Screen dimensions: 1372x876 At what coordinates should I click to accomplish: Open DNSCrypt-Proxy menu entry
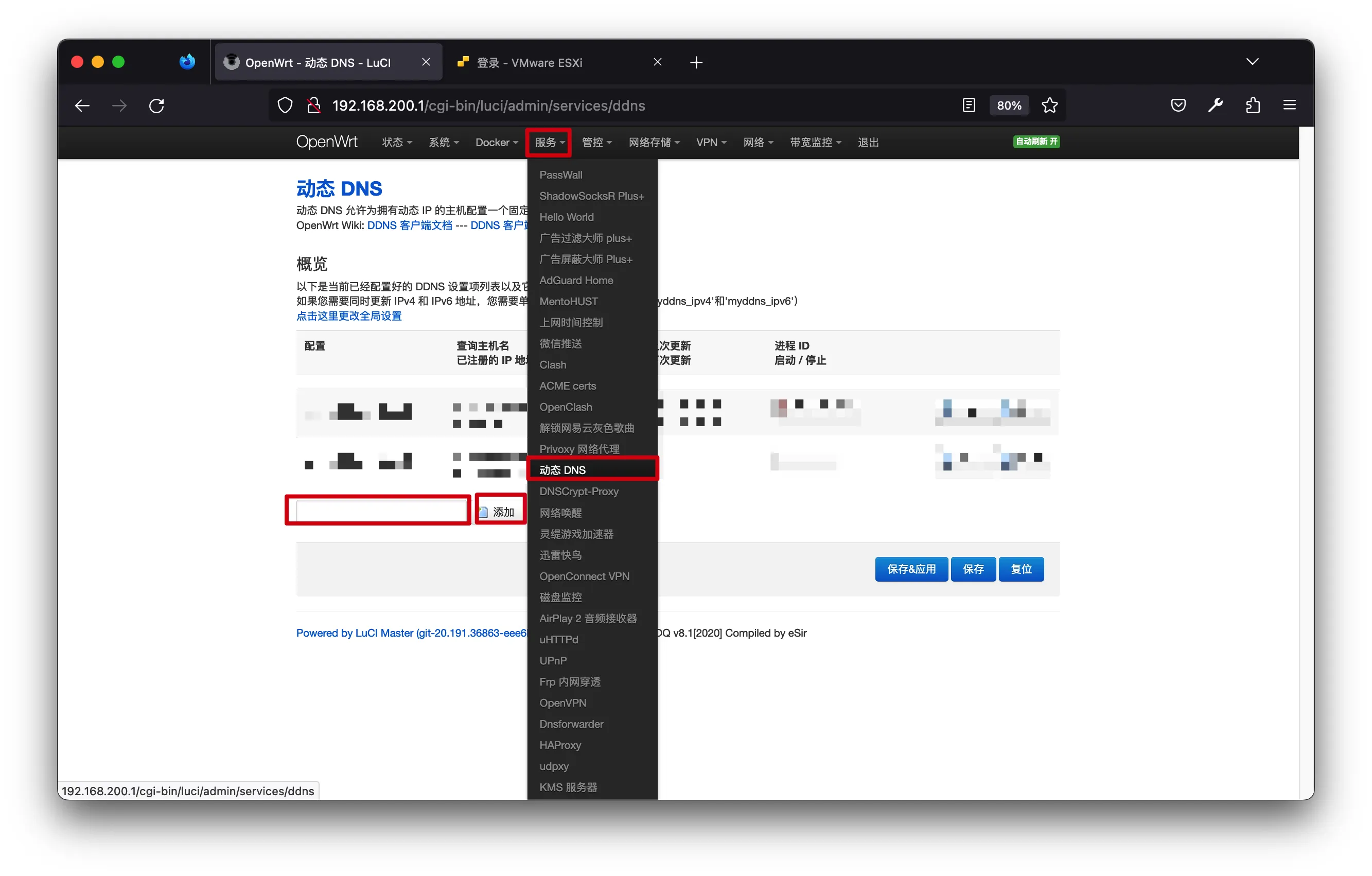(592, 492)
